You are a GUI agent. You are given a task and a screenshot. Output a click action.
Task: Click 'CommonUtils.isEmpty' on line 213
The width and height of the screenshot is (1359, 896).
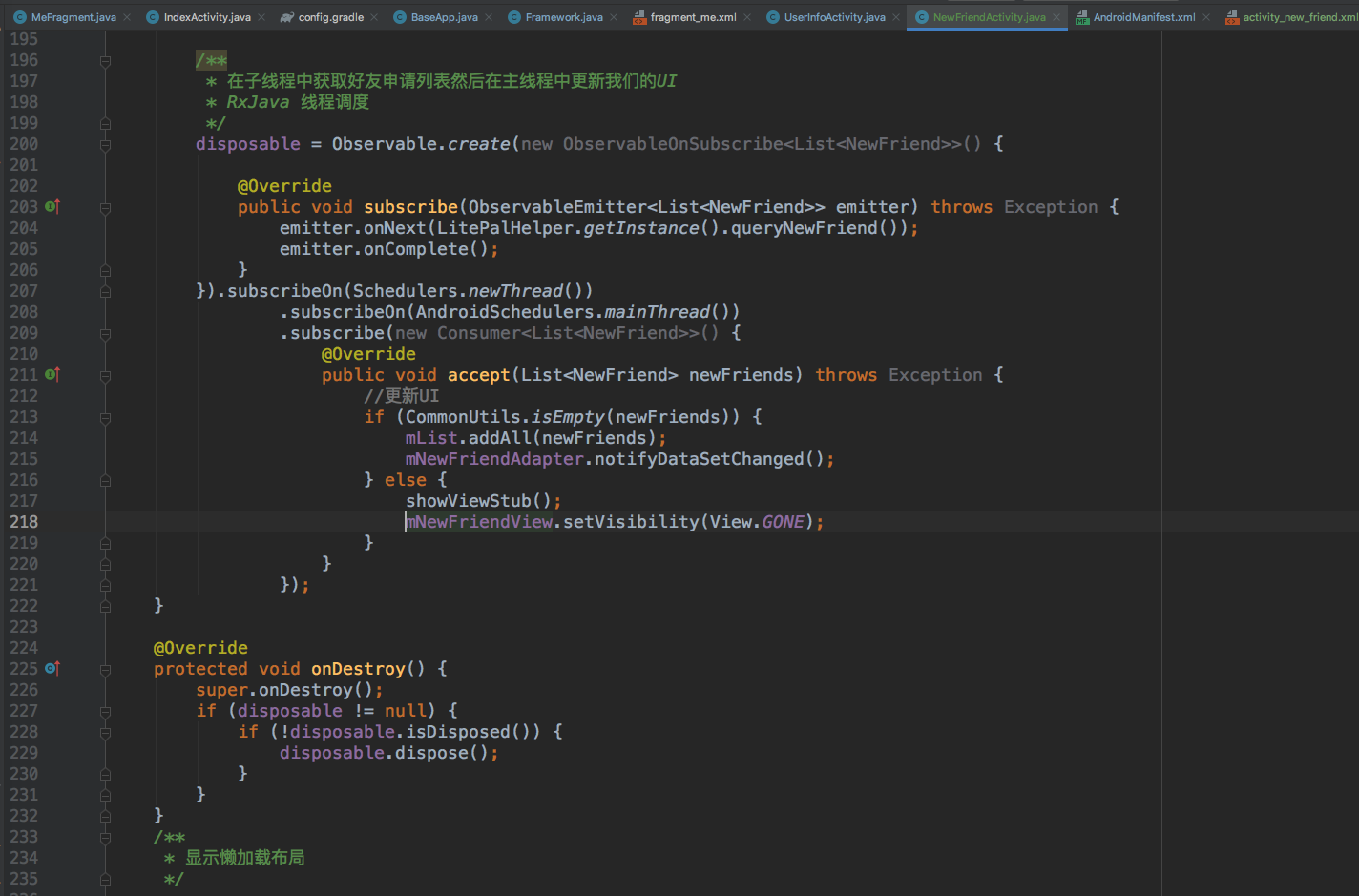point(506,417)
